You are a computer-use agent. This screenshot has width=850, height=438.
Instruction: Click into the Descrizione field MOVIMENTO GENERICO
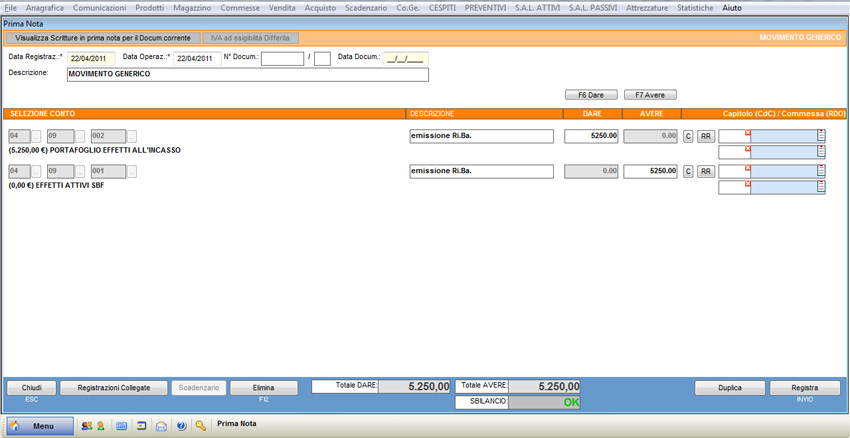(247, 74)
